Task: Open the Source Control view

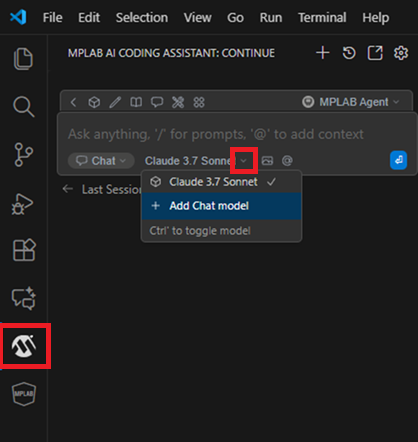Action: point(23,155)
